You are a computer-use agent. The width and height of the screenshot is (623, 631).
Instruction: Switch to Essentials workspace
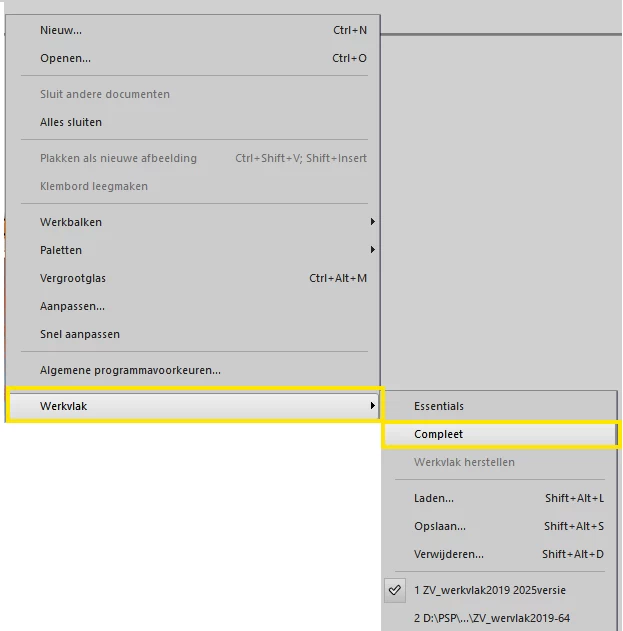(x=499, y=406)
